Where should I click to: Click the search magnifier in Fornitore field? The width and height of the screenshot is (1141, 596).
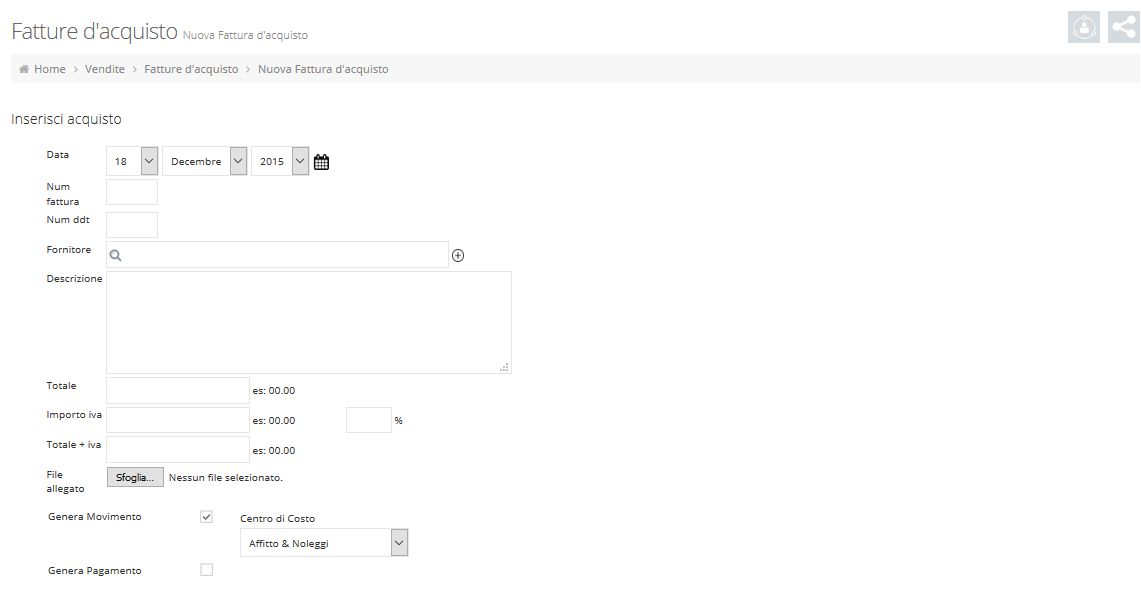(x=116, y=255)
